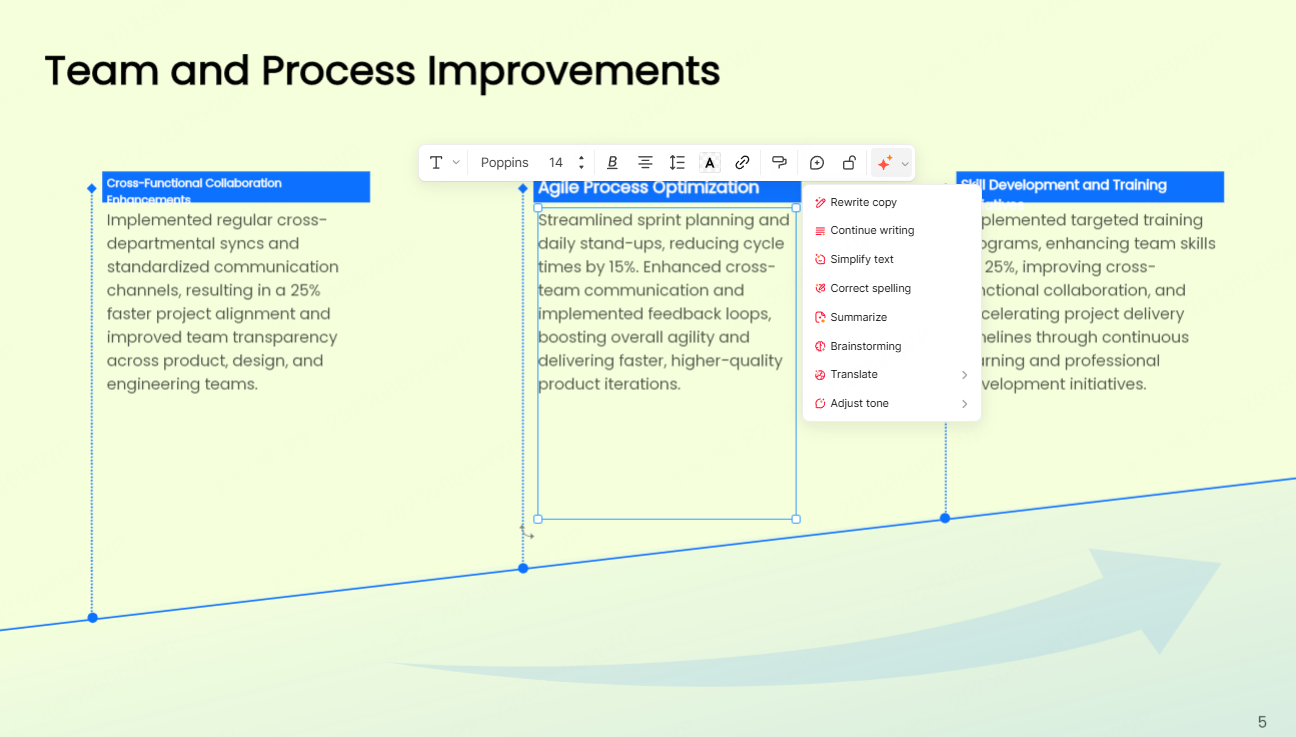Click the Agile Process Optimization title
1296x737 pixels.
pos(648,187)
